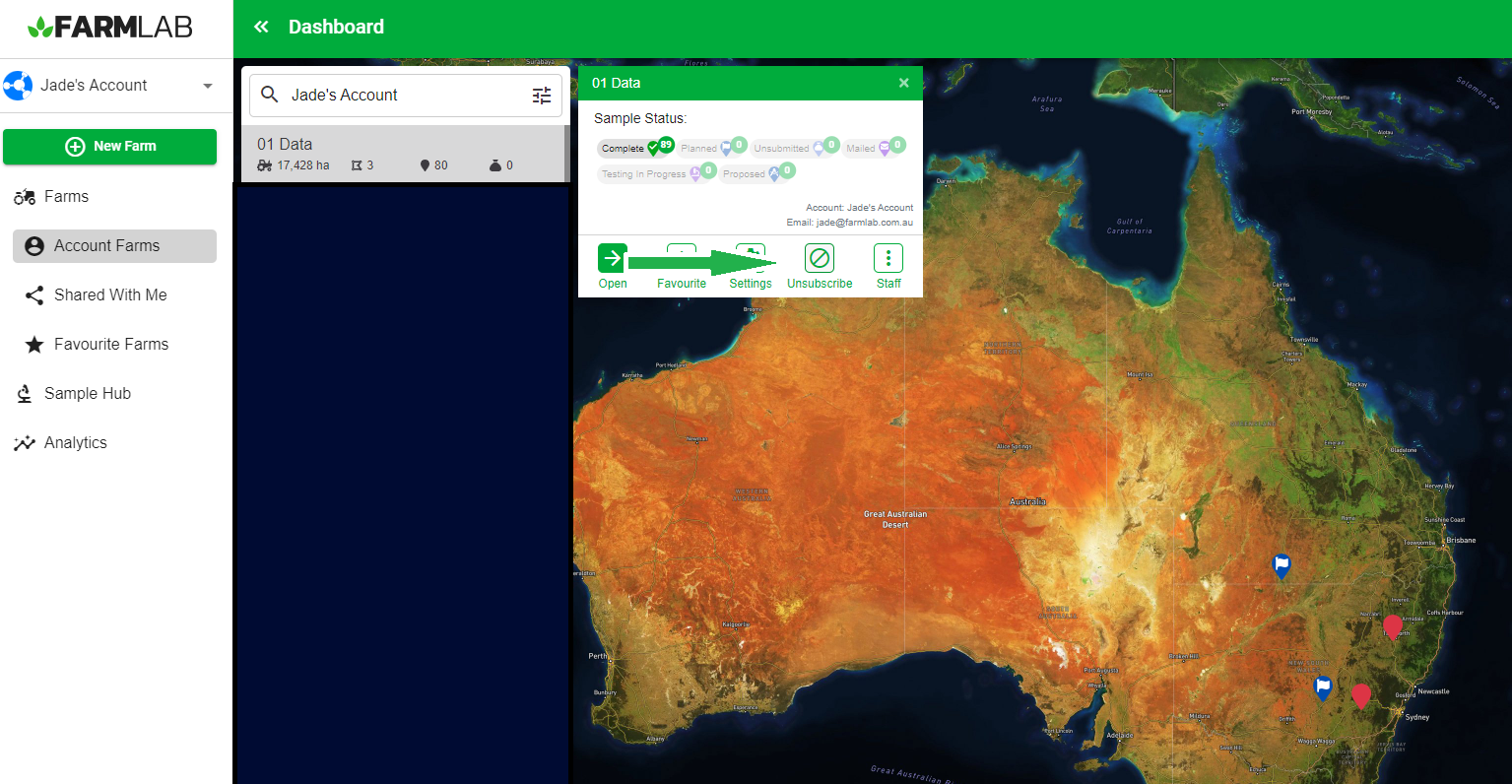Open the Staff three-dot icon
Viewport: 1512px width, 784px height.
tap(887, 258)
